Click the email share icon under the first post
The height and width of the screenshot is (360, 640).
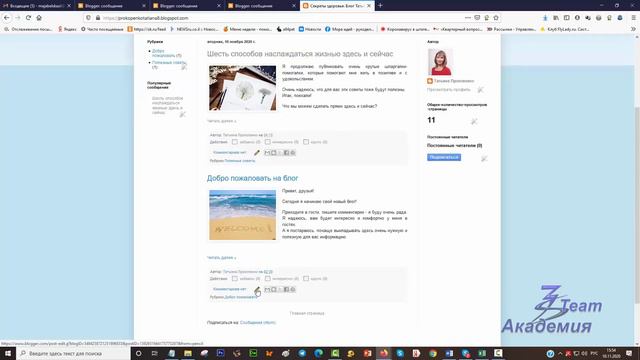(267, 153)
